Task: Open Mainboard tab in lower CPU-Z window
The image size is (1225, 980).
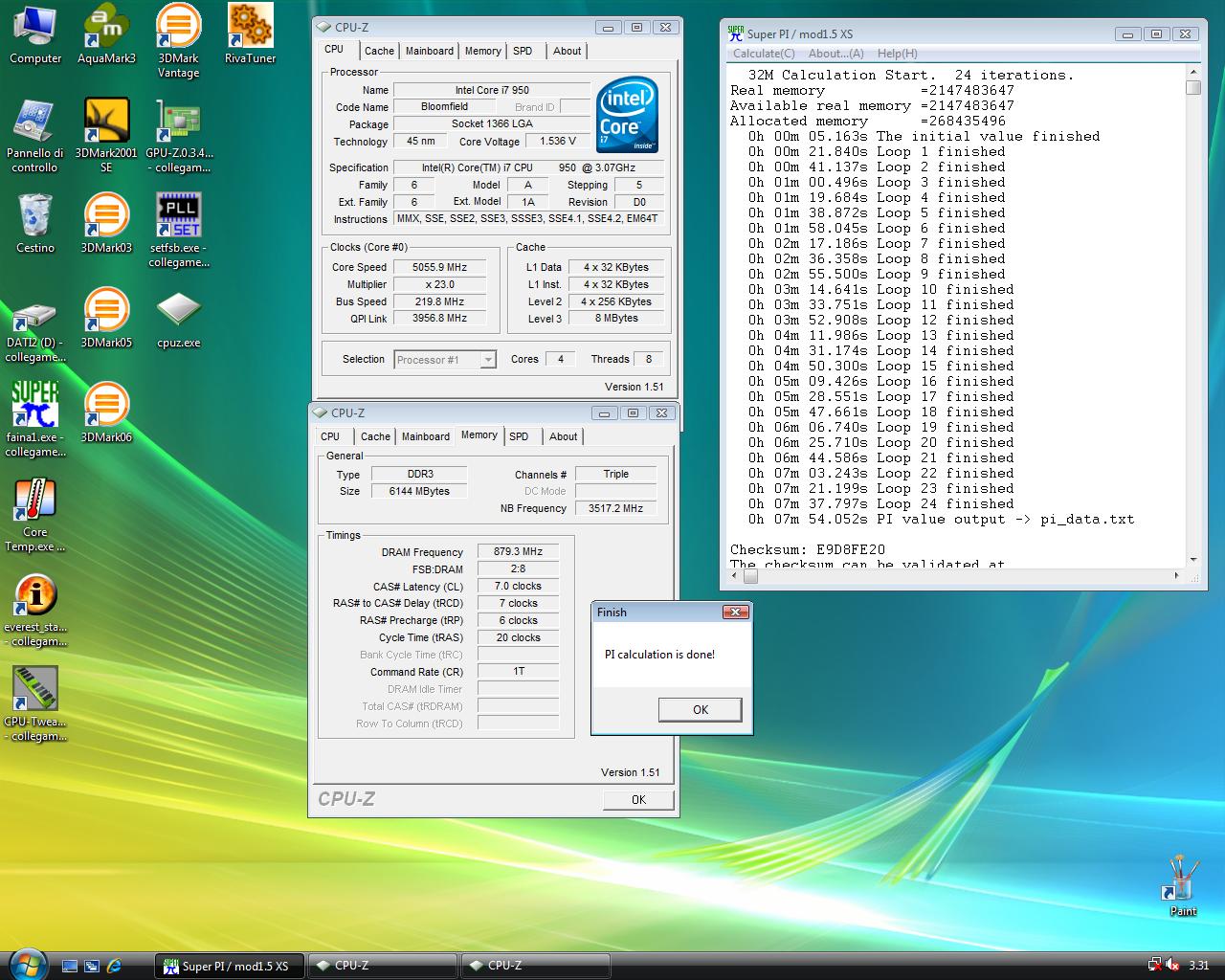Action: (426, 436)
